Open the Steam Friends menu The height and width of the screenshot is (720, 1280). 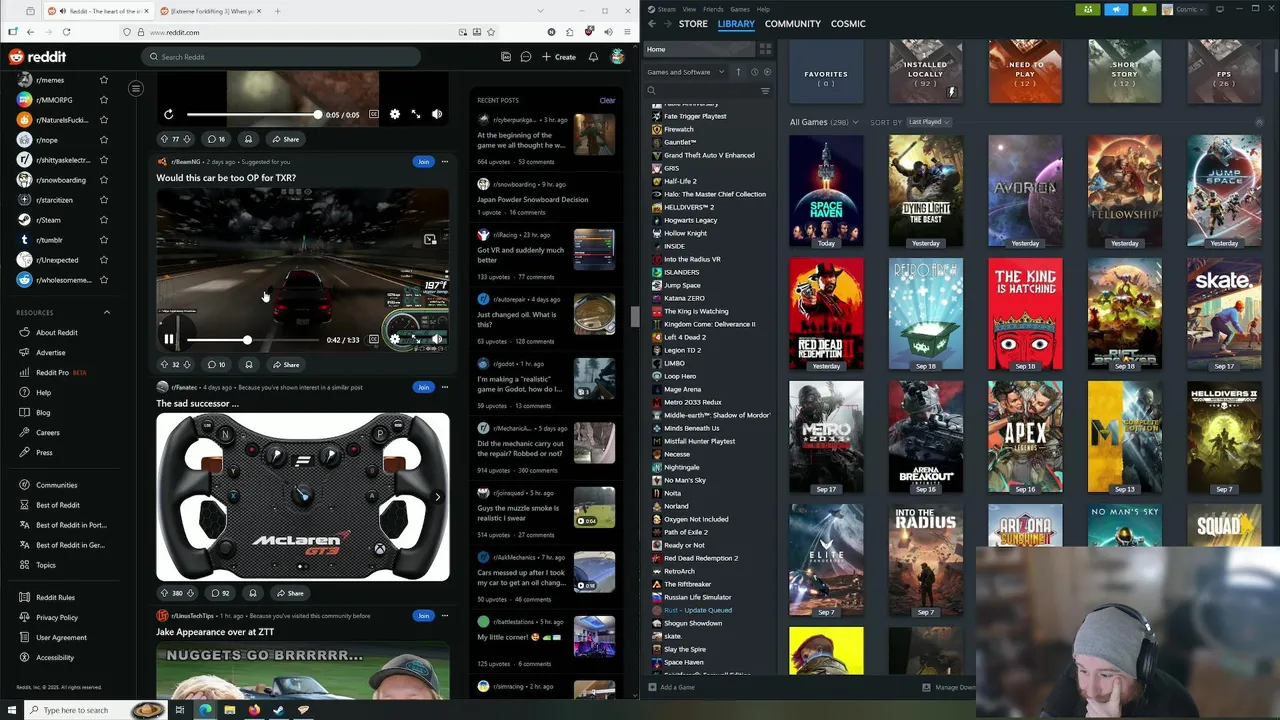click(x=713, y=9)
